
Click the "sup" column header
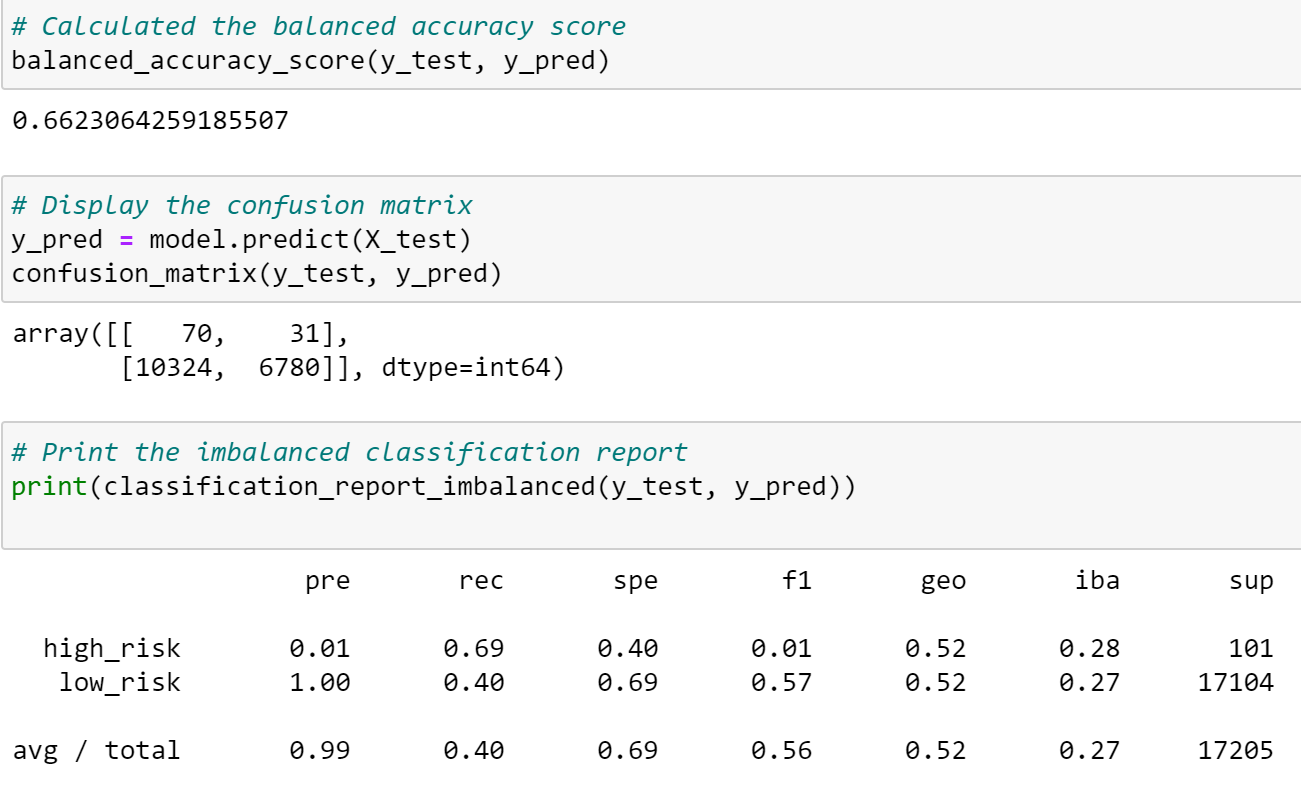click(1251, 581)
